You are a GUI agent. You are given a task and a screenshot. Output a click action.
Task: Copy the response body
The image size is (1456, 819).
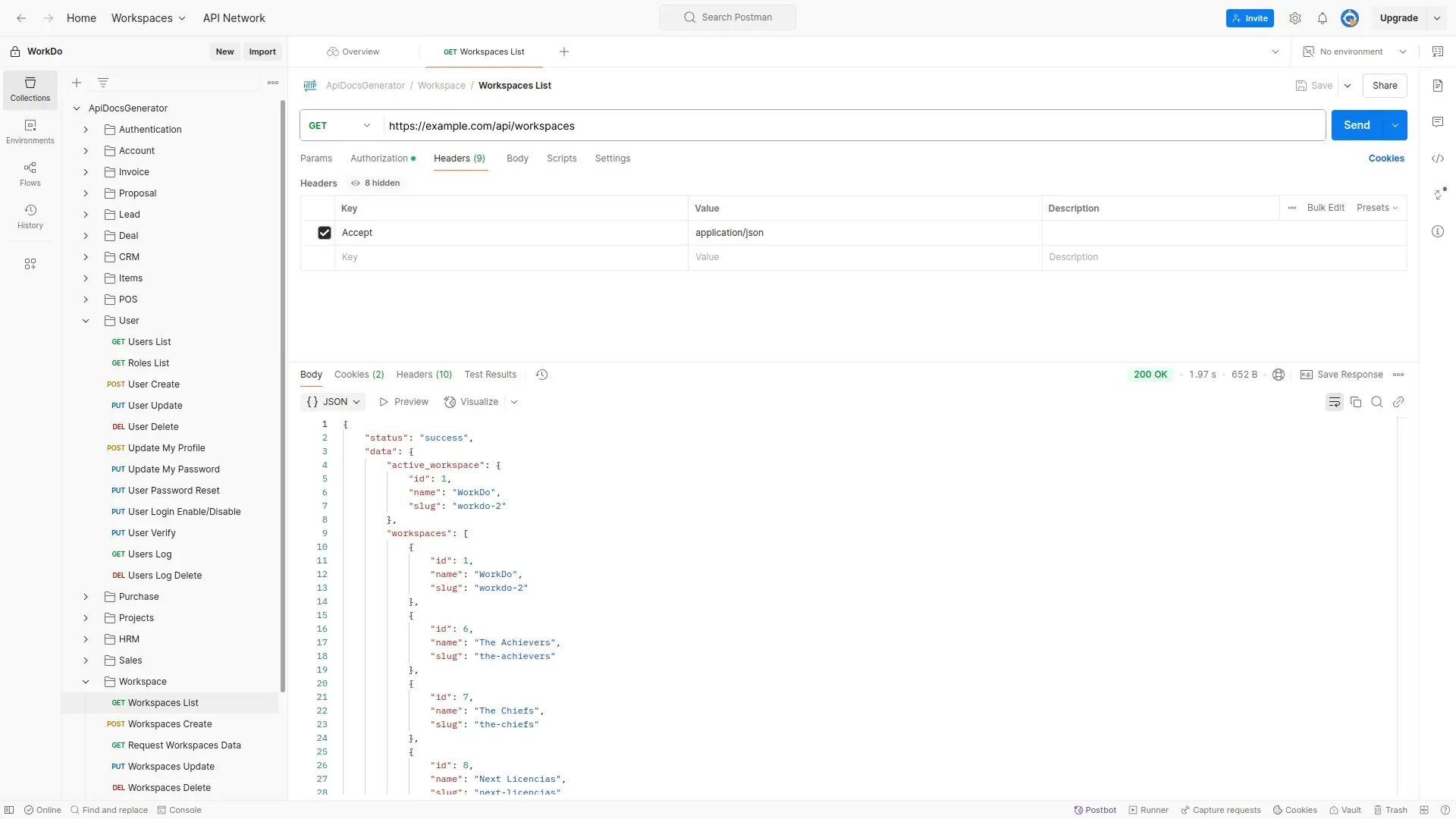click(1355, 402)
